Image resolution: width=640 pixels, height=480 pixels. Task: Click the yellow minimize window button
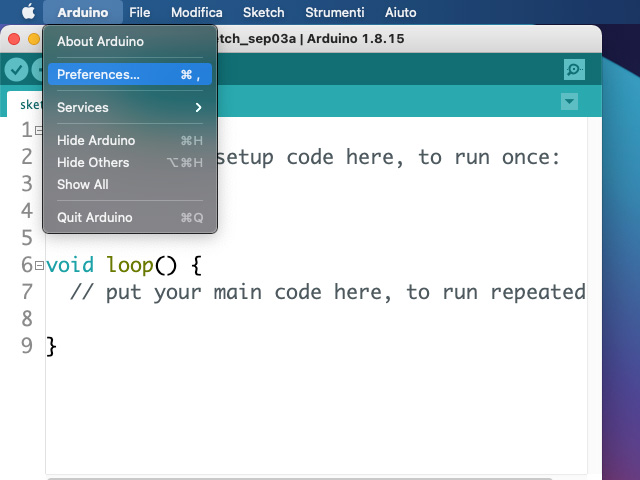(x=33, y=38)
